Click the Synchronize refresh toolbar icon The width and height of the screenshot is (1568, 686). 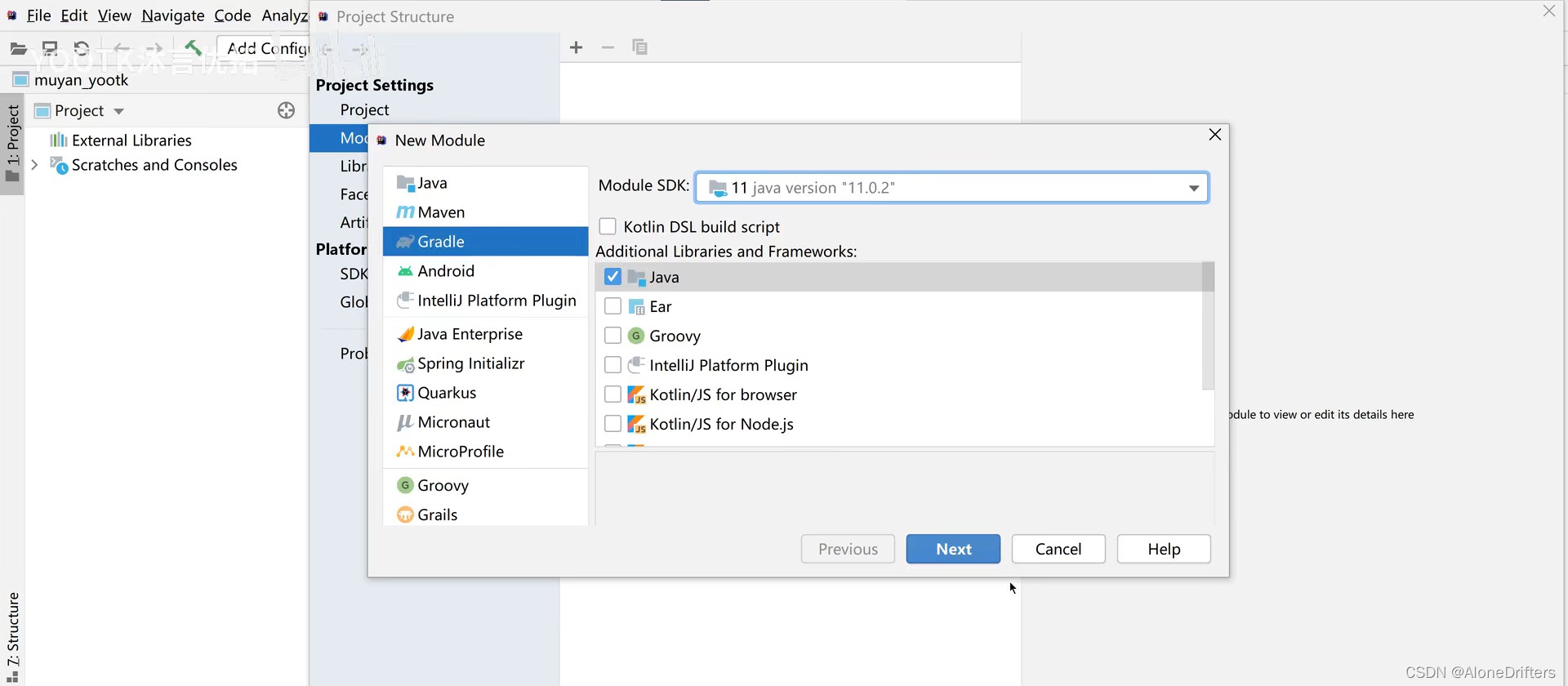click(x=81, y=48)
